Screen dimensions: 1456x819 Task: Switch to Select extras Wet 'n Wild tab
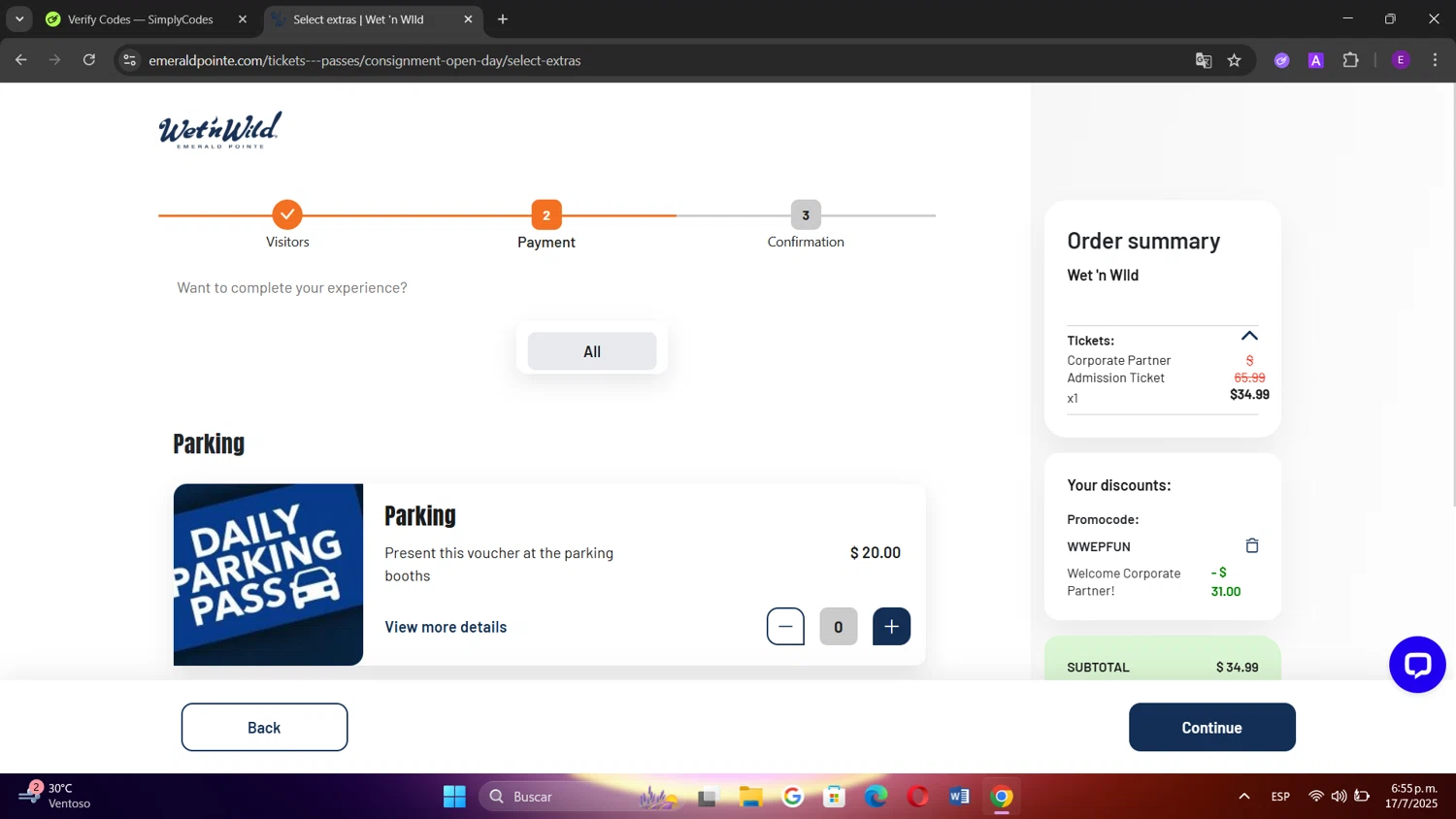coord(358,19)
